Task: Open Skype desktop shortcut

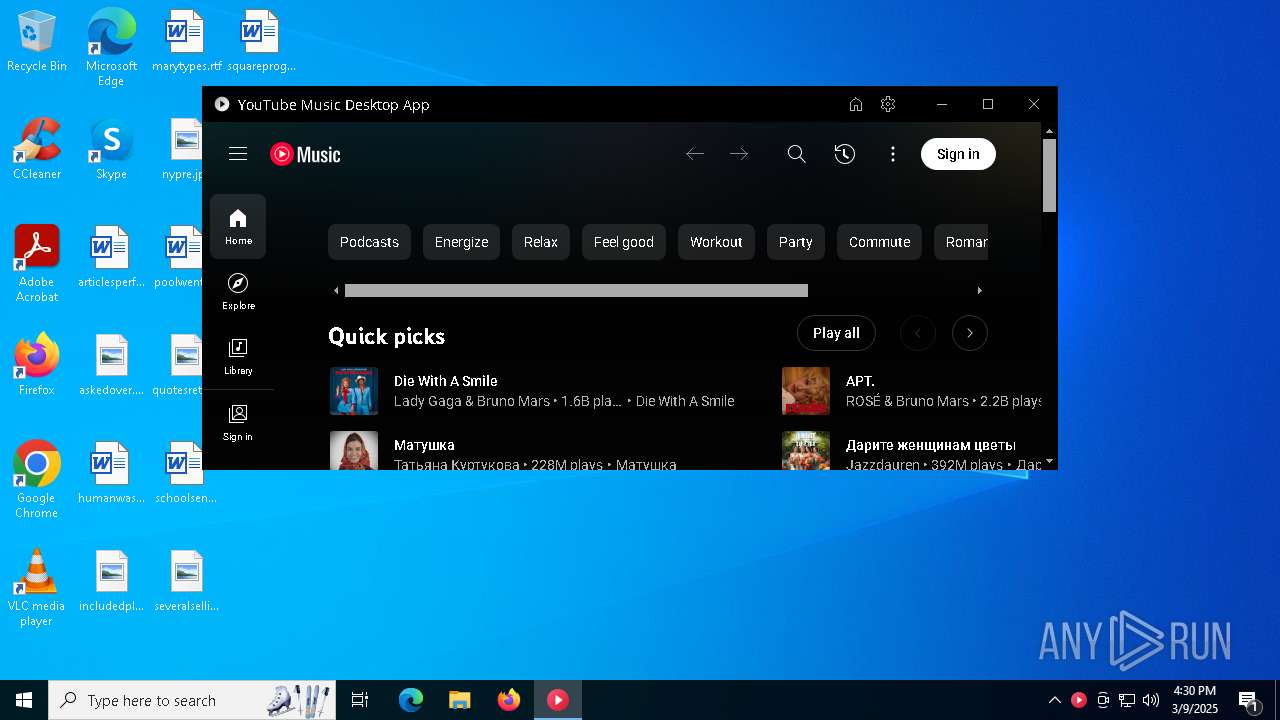Action: [111, 148]
